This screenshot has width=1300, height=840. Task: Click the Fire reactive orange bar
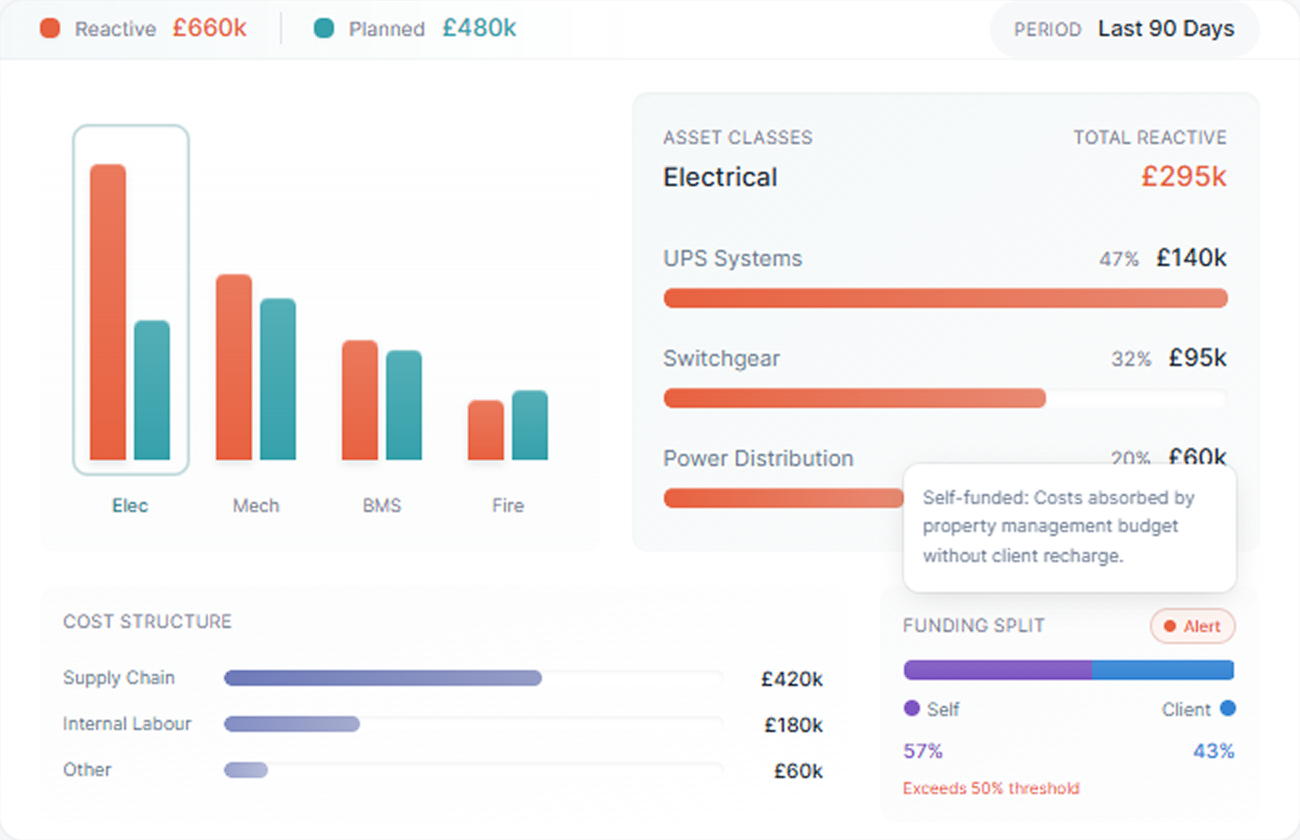pyautogui.click(x=486, y=430)
